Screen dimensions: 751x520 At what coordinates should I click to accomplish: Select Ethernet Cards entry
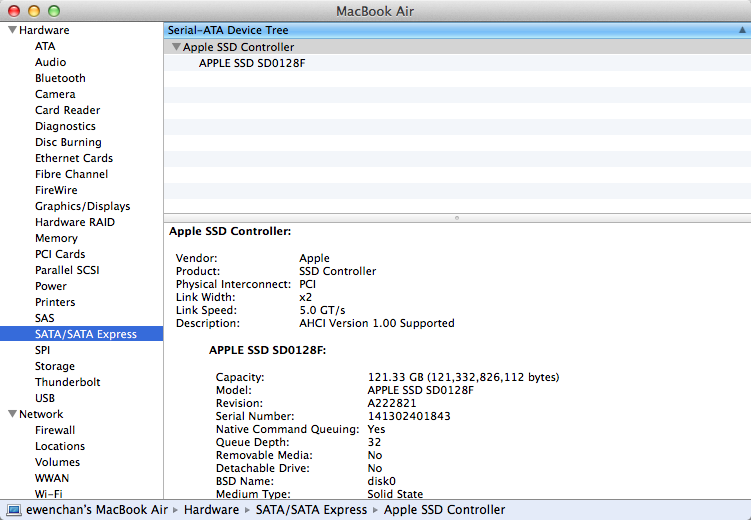click(x=74, y=158)
